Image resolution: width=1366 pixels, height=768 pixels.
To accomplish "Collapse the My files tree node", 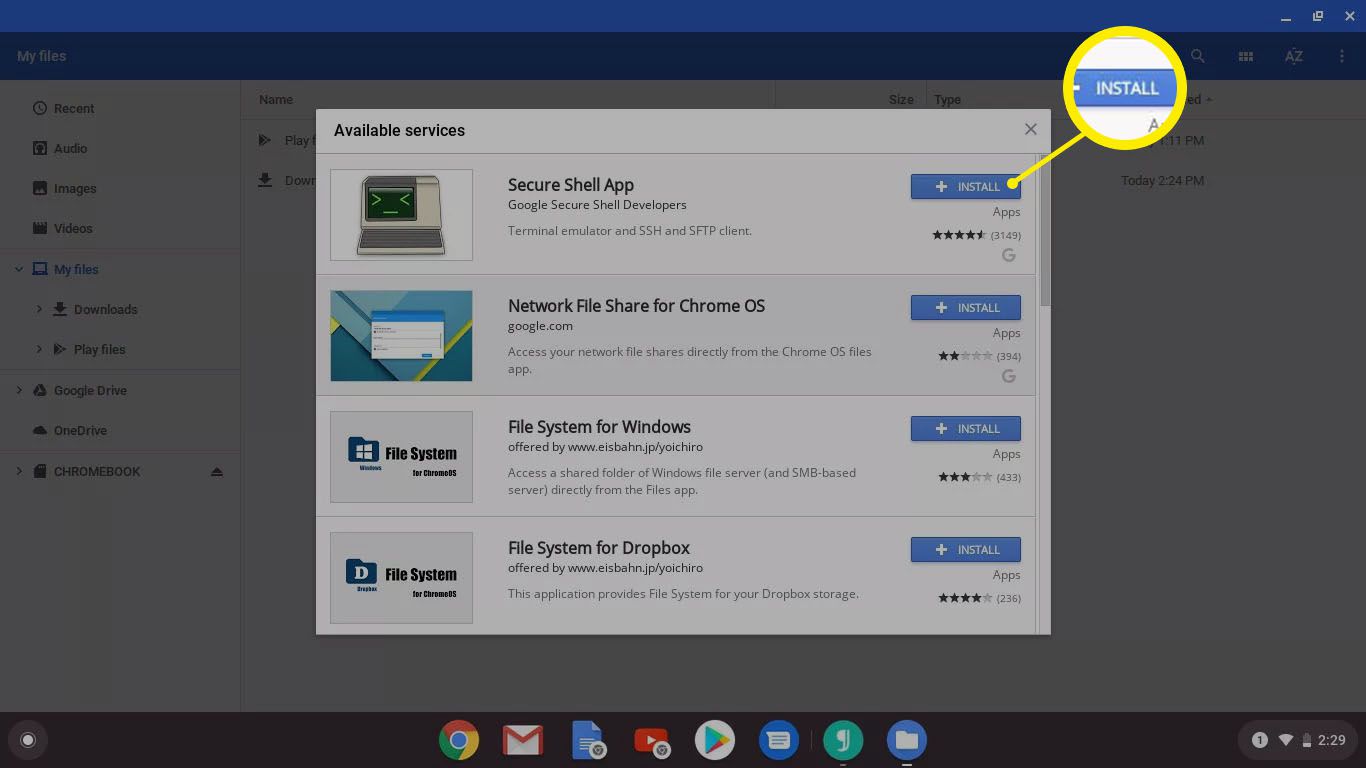I will click(x=19, y=269).
